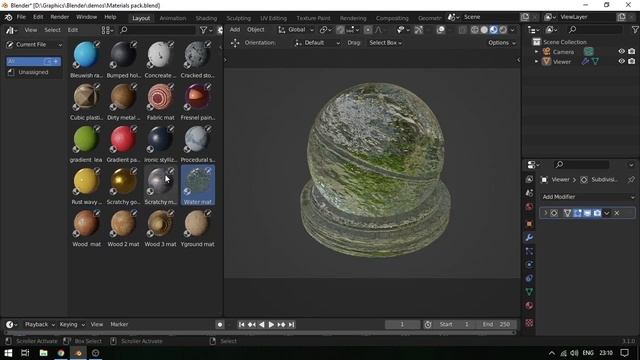640x360 pixels.
Task: Expand the Viewer object in outliner
Action: pos(536,62)
